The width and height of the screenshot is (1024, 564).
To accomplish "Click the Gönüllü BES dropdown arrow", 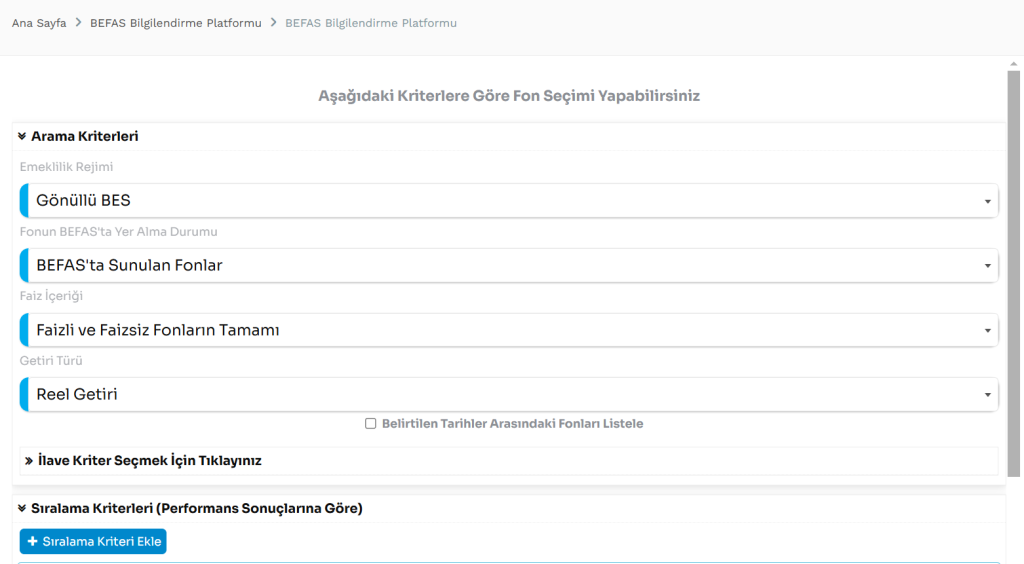I will (x=987, y=201).
